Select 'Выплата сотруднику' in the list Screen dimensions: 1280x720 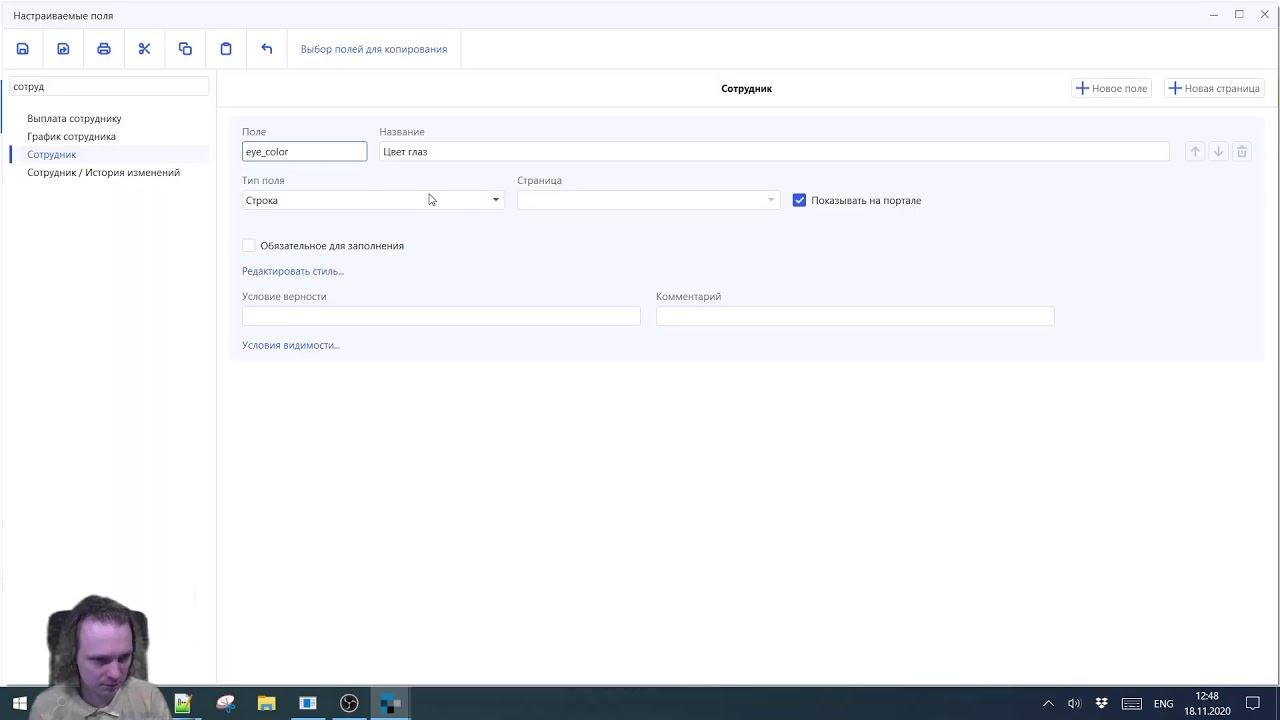click(x=74, y=118)
